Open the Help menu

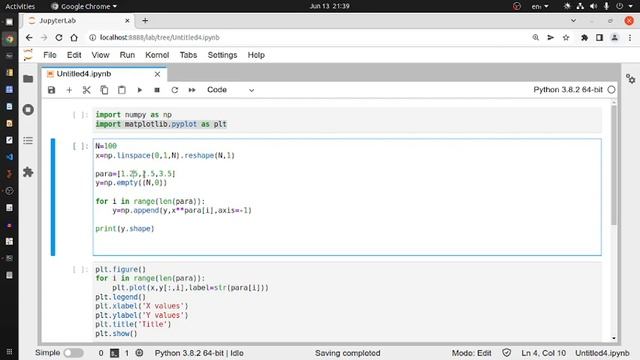tap(256, 55)
